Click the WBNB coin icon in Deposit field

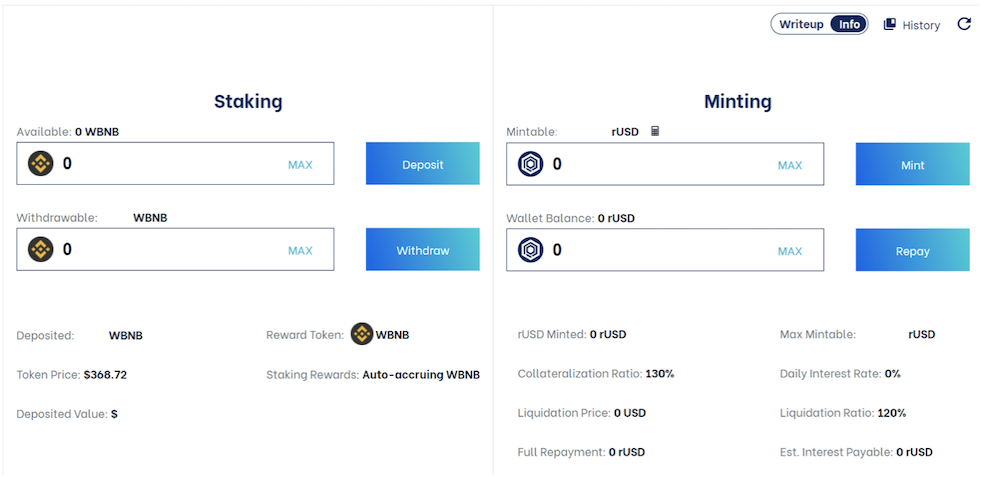pos(41,163)
